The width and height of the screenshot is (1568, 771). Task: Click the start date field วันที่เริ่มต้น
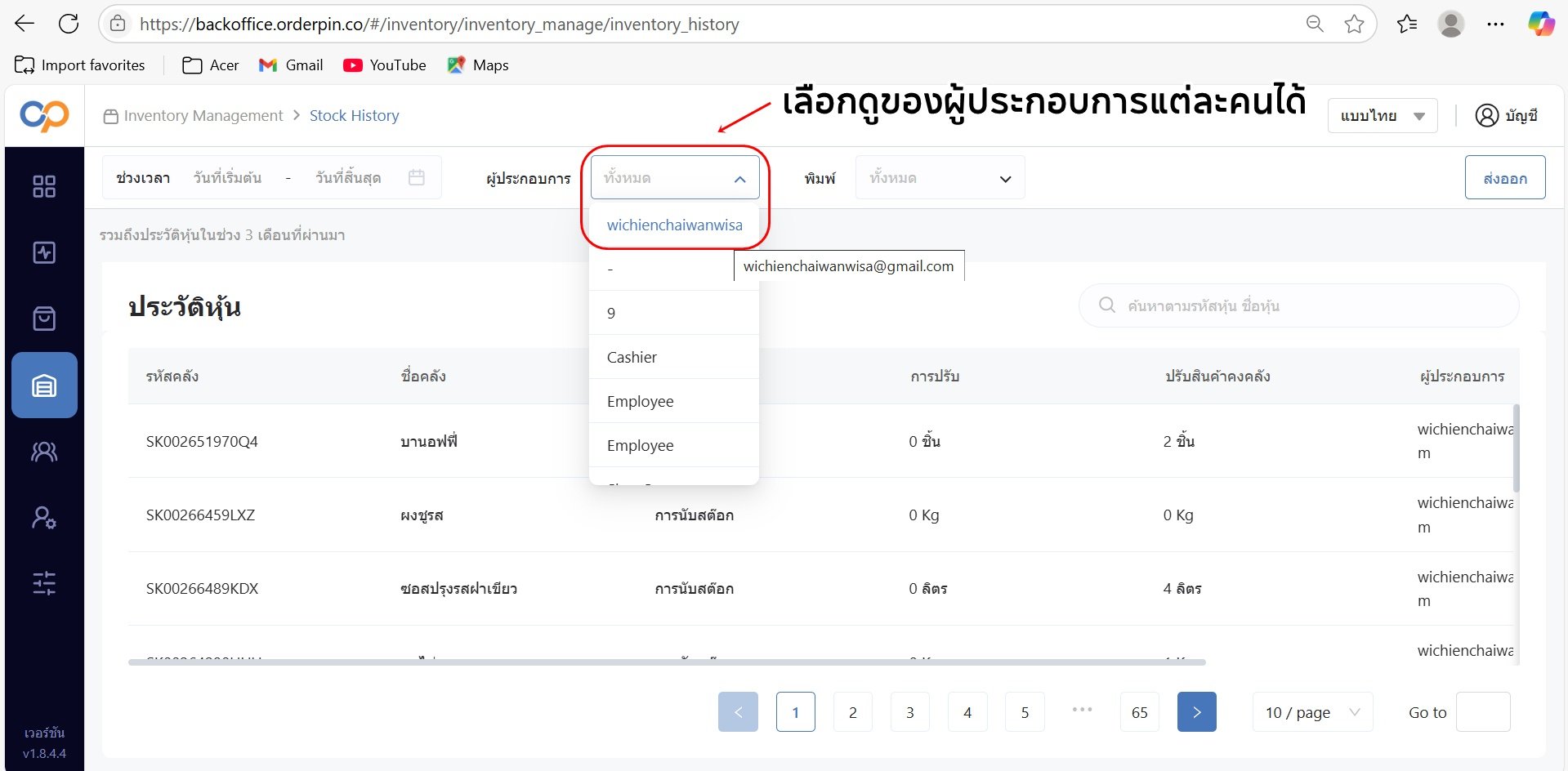point(228,178)
